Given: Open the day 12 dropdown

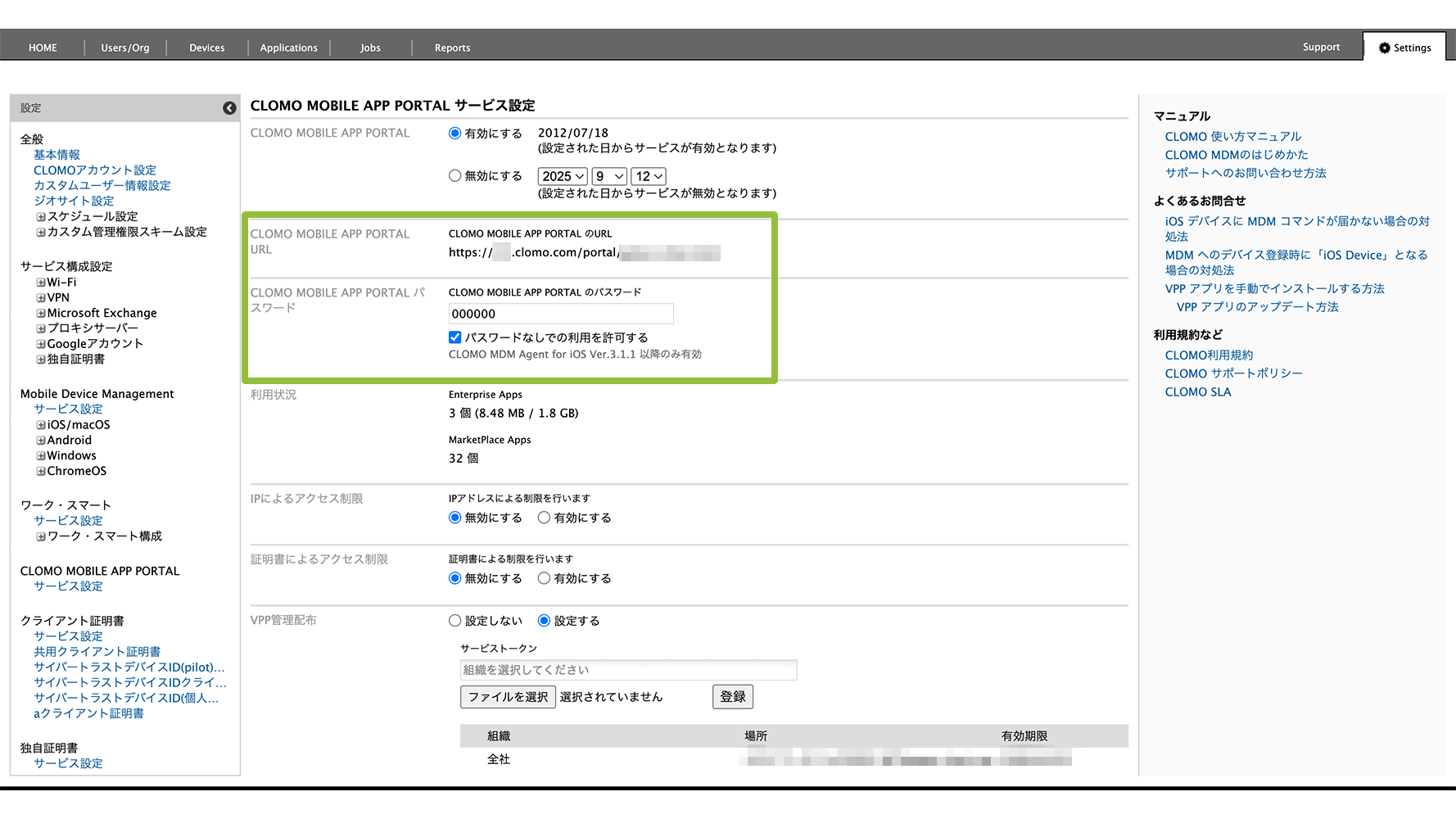Looking at the screenshot, I should pyautogui.click(x=649, y=176).
